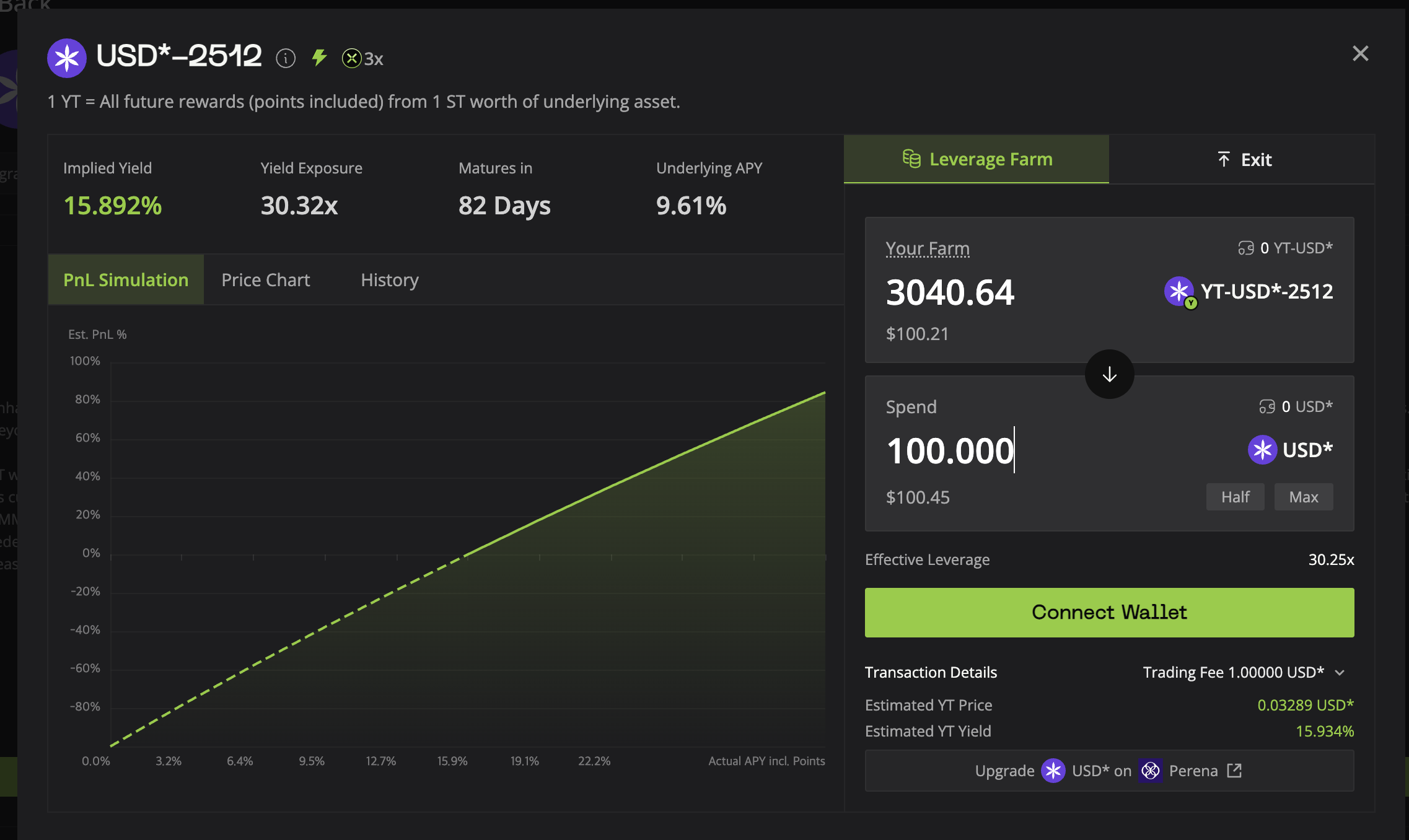
Task: Click the 3x points multiplier badge
Action: (363, 59)
